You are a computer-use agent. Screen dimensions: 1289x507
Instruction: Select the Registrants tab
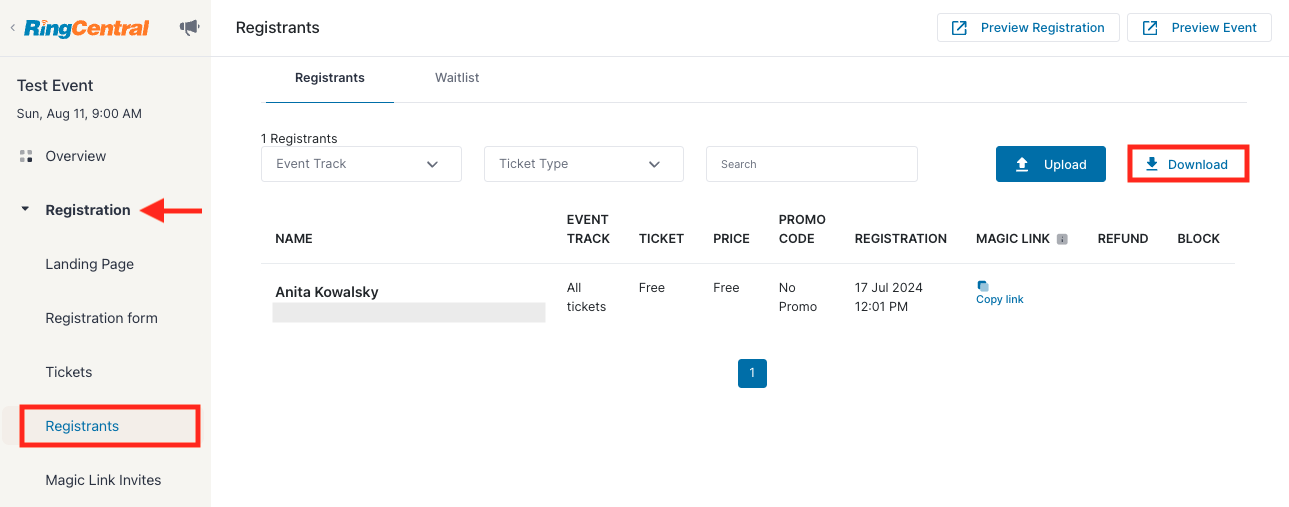pyautogui.click(x=330, y=77)
